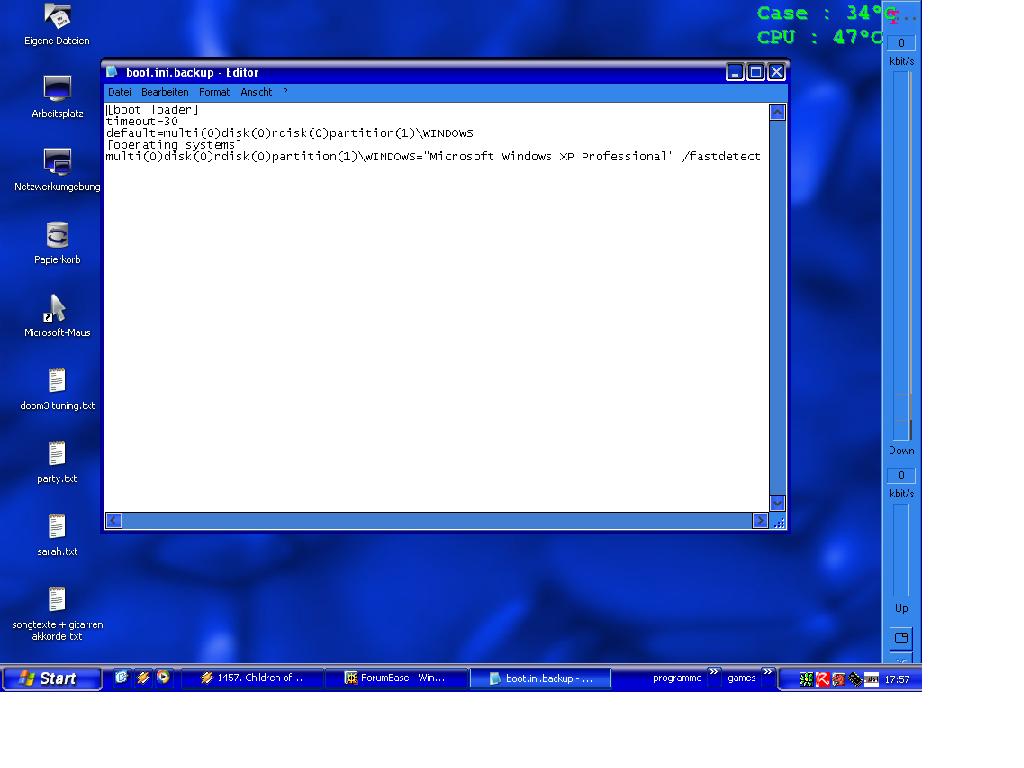This screenshot has width=1024, height=768.
Task: Click the red K antivirus tray icon
Action: (x=822, y=680)
